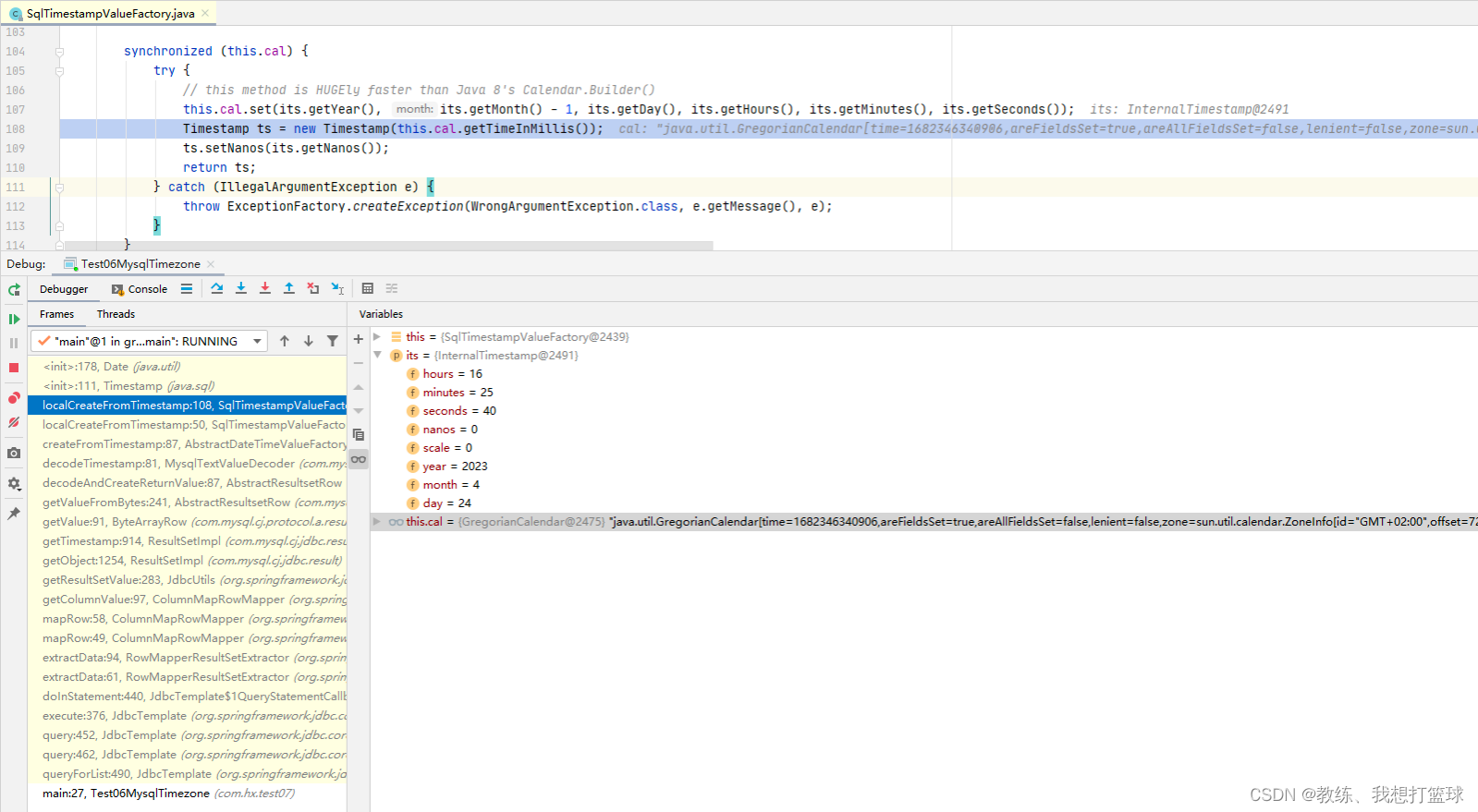This screenshot has width=1478, height=812.
Task: Move watch up in Variables panel
Action: click(359, 387)
